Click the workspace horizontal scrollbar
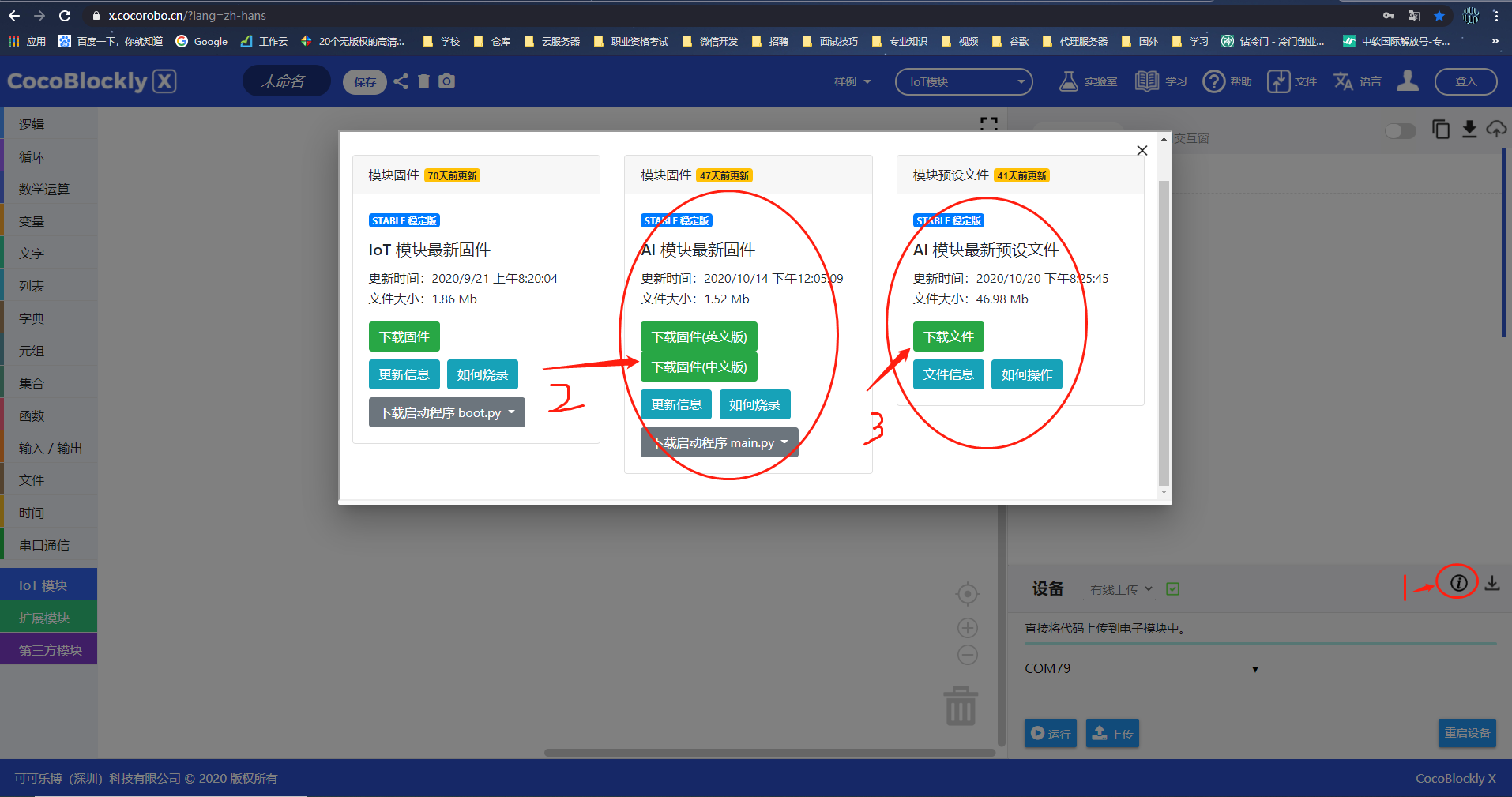 (769, 753)
